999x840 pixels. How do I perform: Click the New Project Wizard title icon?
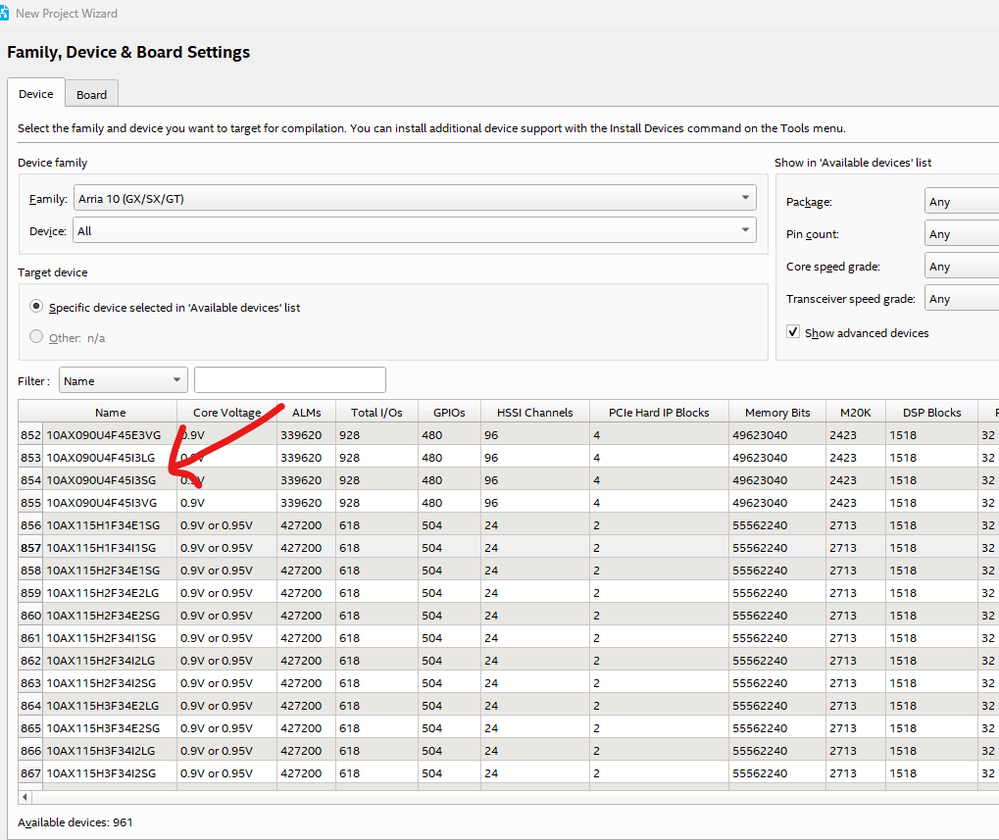point(5,13)
